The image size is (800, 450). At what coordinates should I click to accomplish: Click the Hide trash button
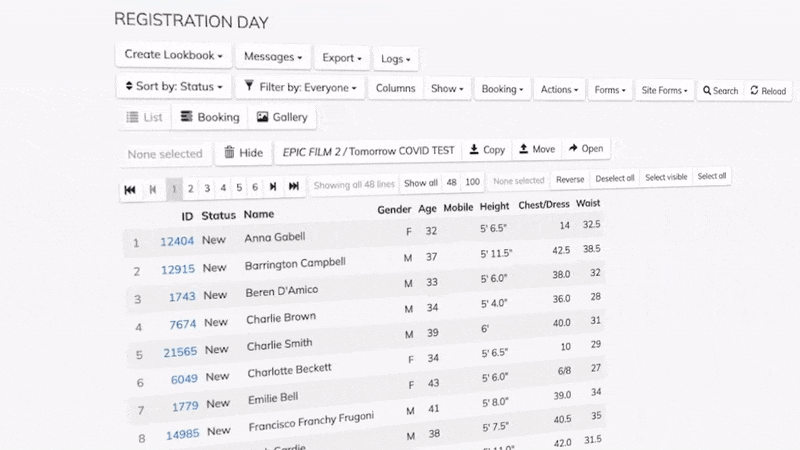pos(243,153)
